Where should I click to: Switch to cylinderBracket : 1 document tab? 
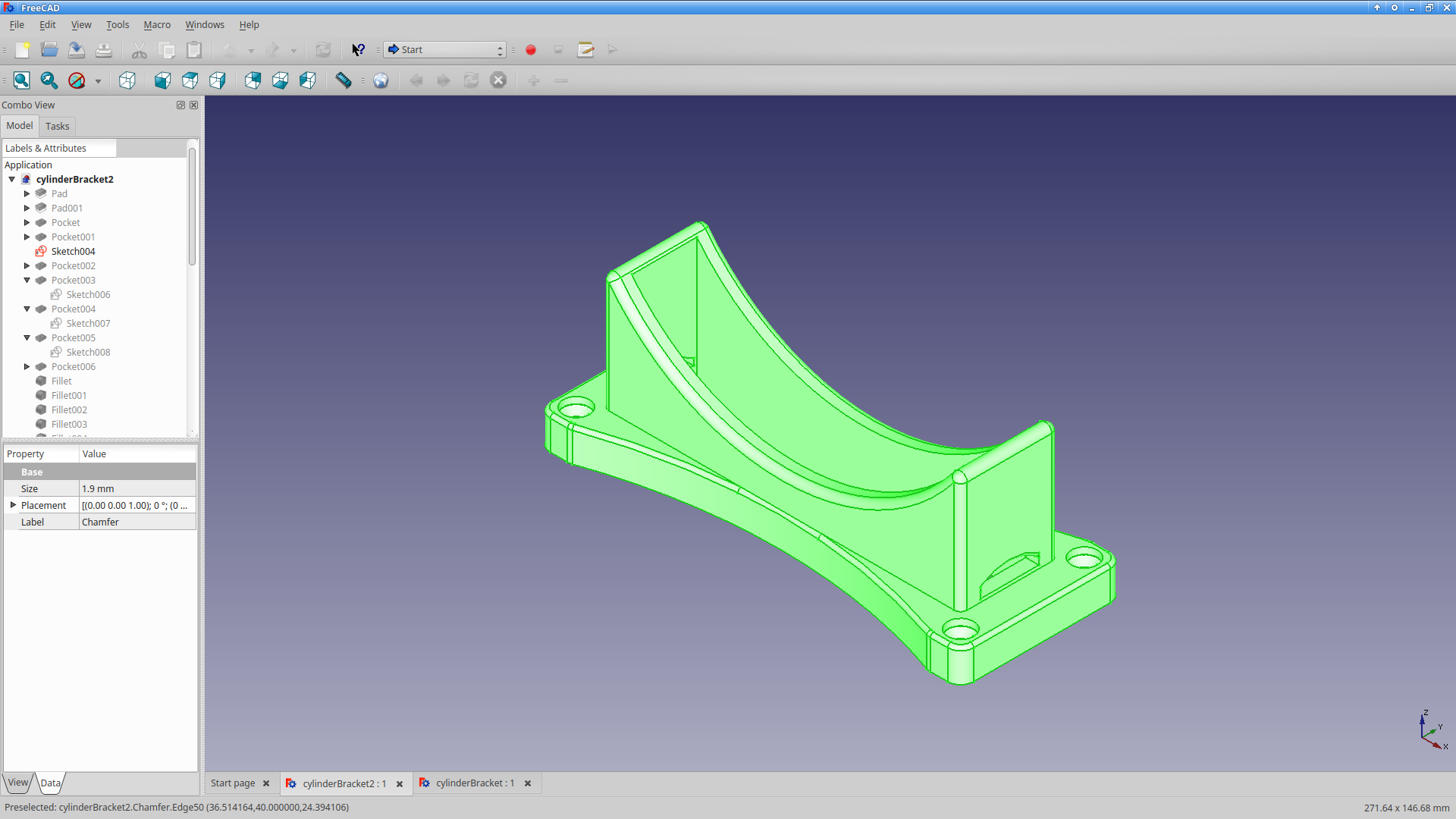(475, 783)
